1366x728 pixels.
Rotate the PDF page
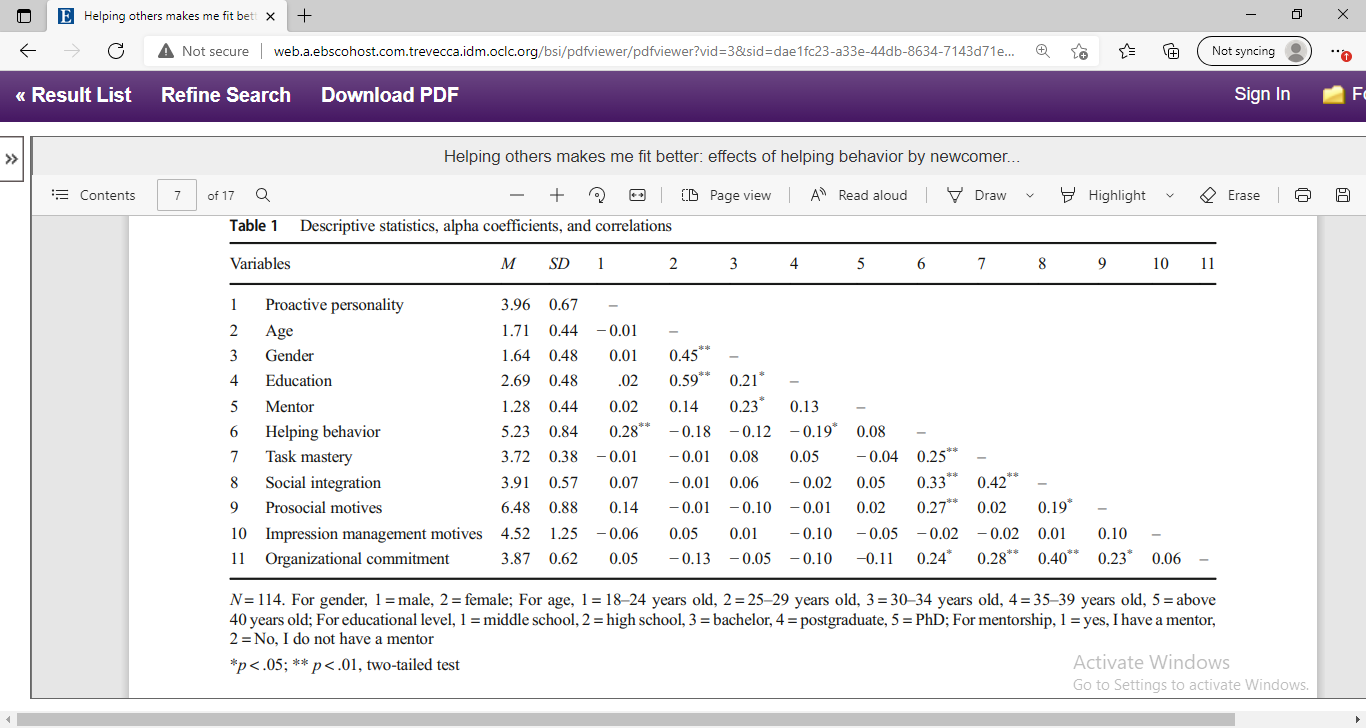click(597, 195)
